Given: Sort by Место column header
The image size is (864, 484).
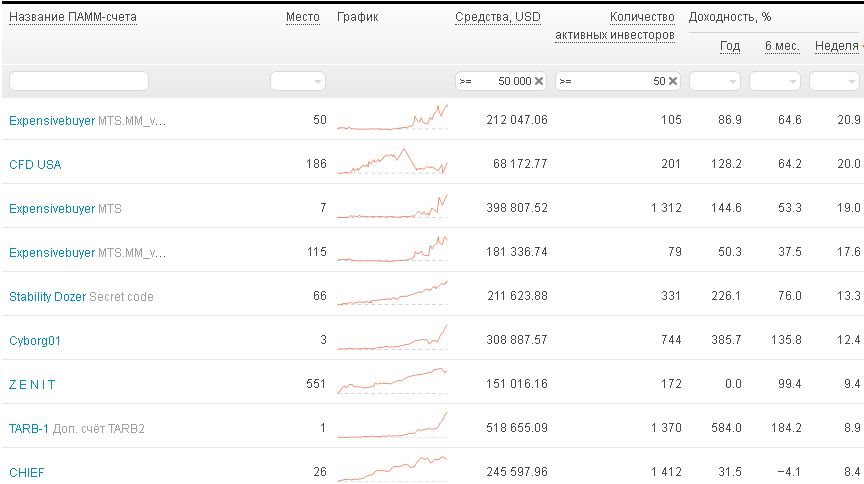Looking at the screenshot, I should tap(303, 17).
